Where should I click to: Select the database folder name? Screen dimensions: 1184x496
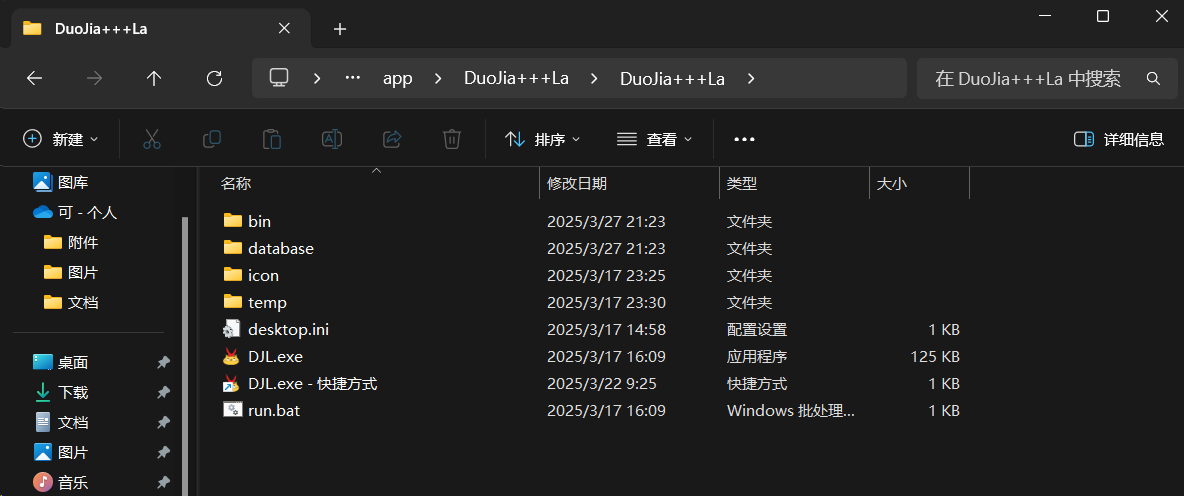click(x=280, y=248)
